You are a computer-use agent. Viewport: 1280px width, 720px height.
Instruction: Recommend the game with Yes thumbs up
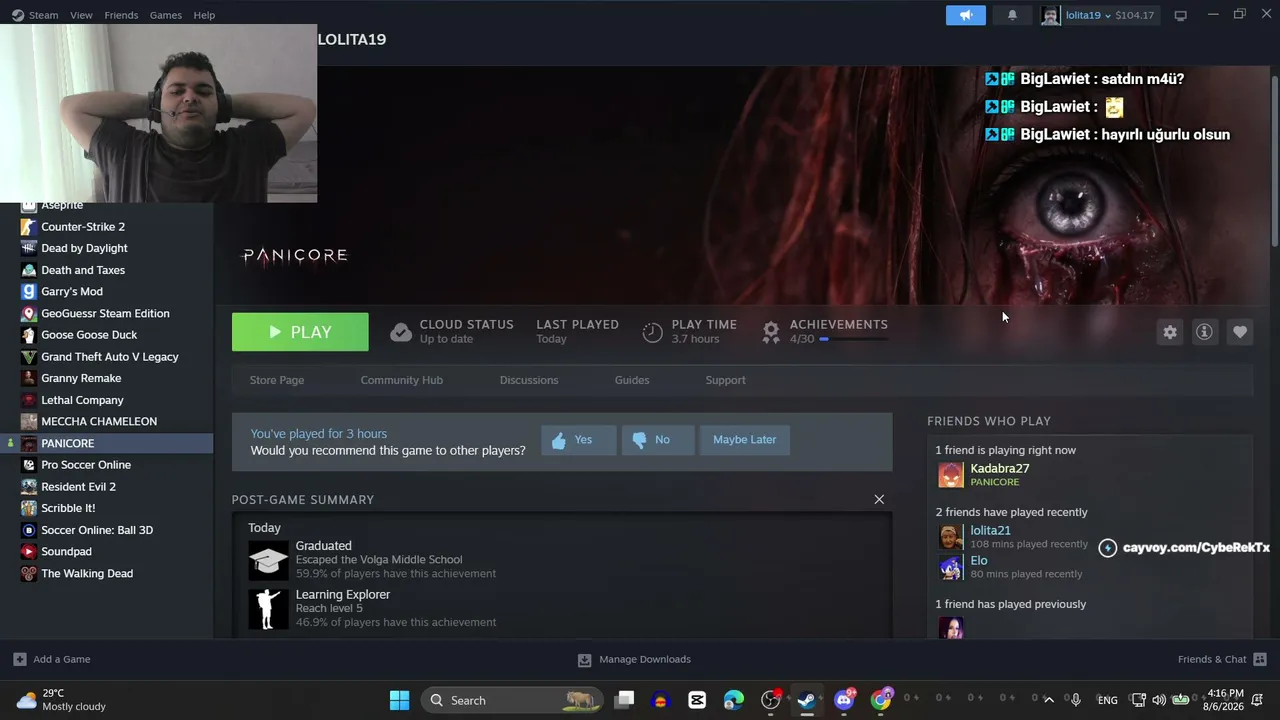point(578,440)
